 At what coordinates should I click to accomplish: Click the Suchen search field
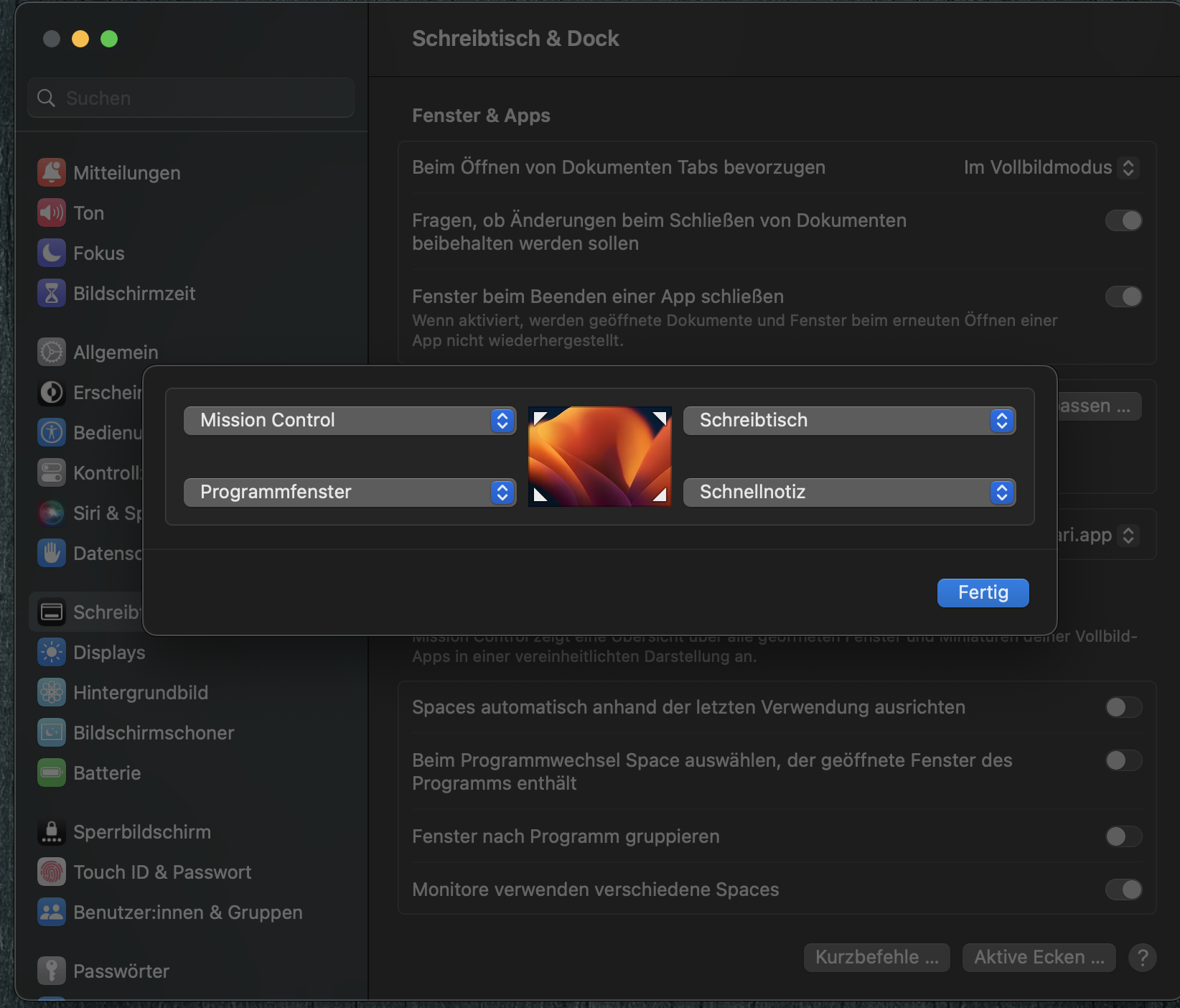click(191, 98)
